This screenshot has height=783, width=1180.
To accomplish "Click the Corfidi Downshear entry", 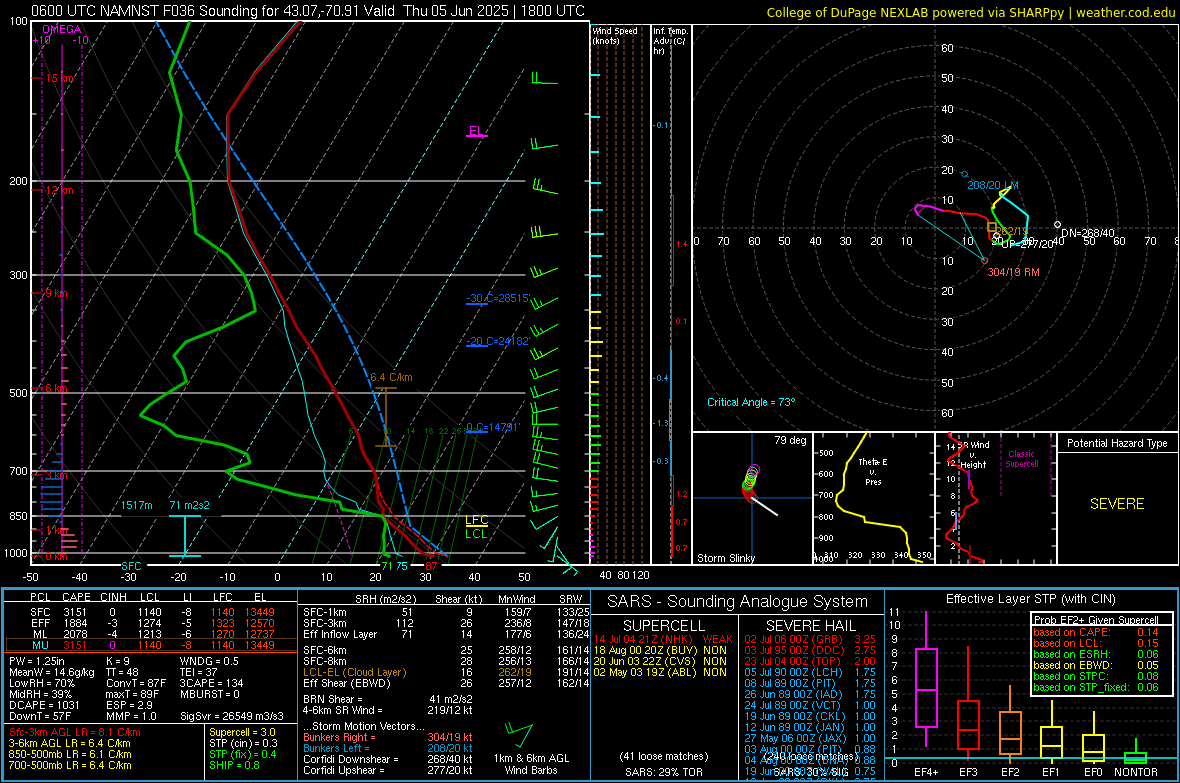I will (388, 759).
